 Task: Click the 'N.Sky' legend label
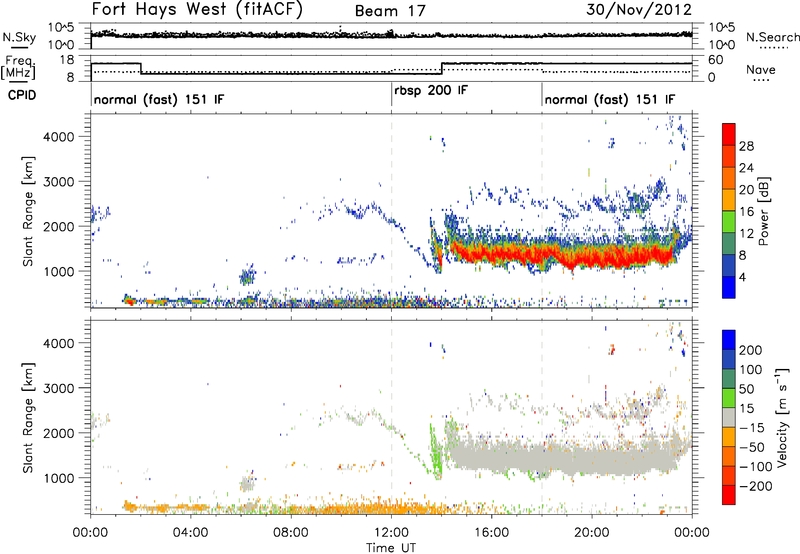click(x=19, y=37)
